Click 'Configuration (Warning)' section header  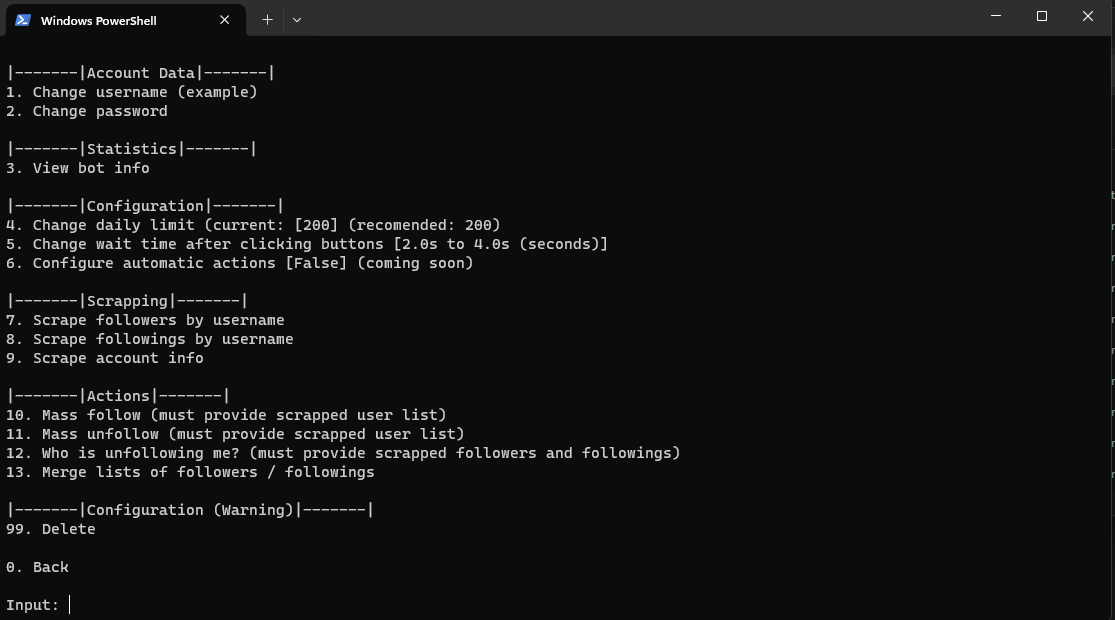pos(190,511)
